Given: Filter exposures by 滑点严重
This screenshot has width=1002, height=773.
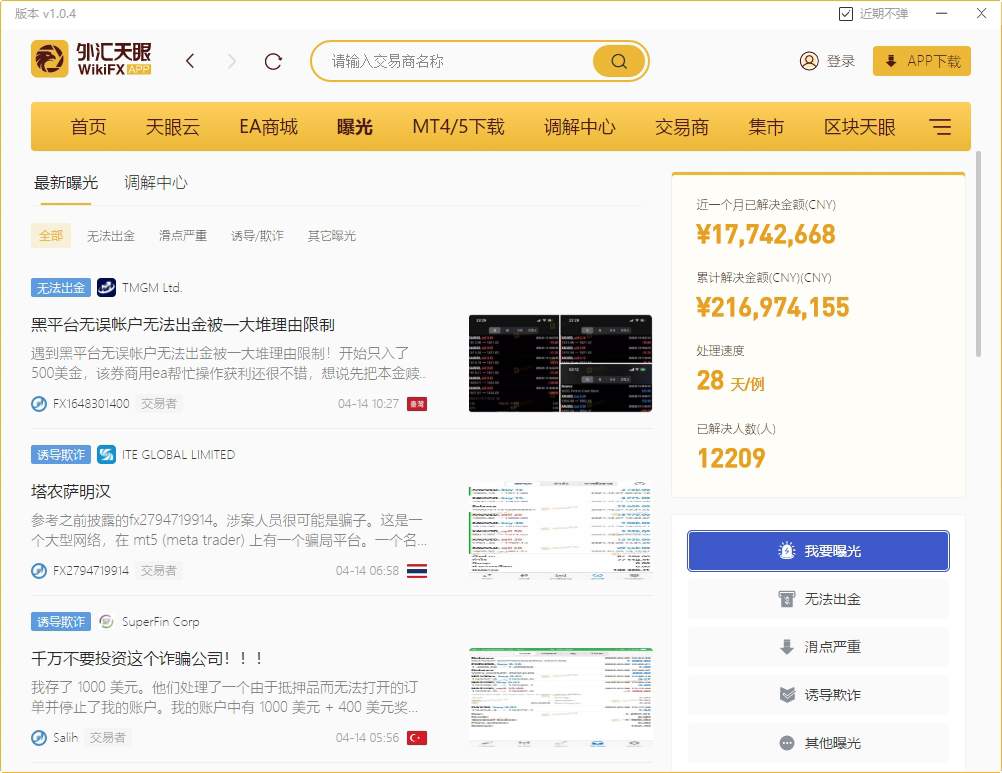Looking at the screenshot, I should 183,236.
